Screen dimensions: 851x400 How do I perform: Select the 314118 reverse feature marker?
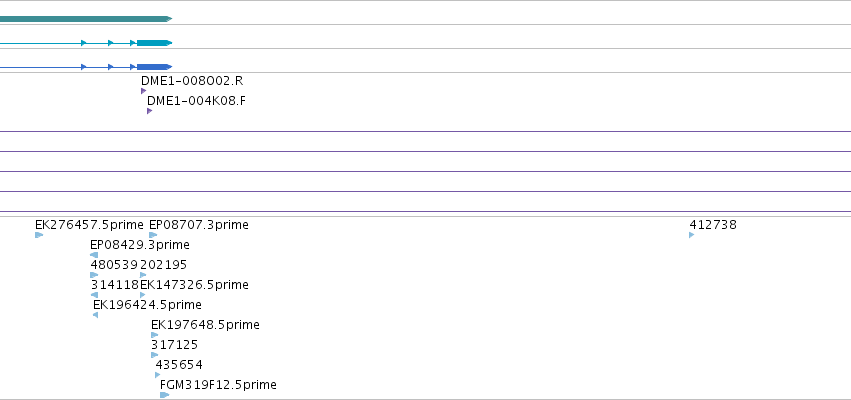[x=94, y=295]
